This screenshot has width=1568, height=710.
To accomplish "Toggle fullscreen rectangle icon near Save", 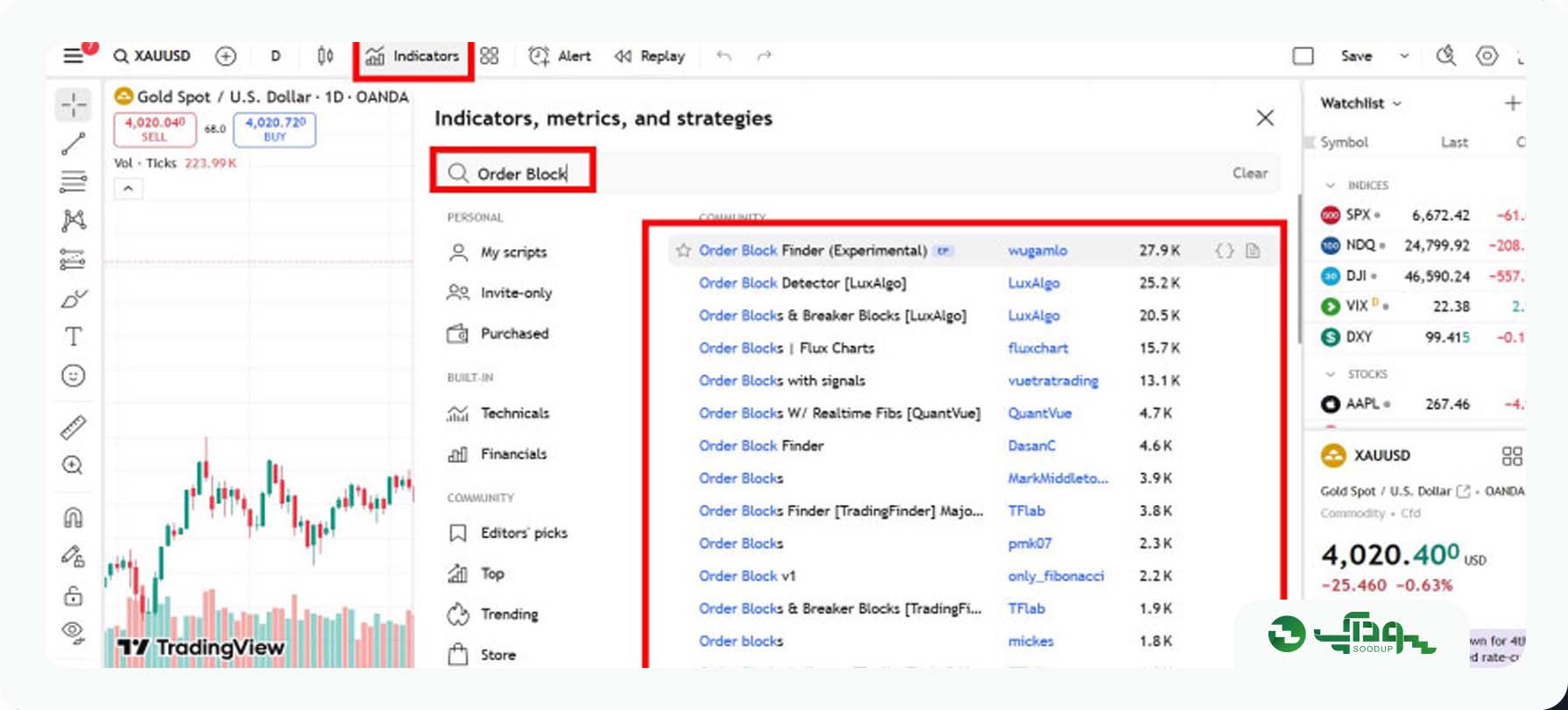I will tap(1303, 56).
